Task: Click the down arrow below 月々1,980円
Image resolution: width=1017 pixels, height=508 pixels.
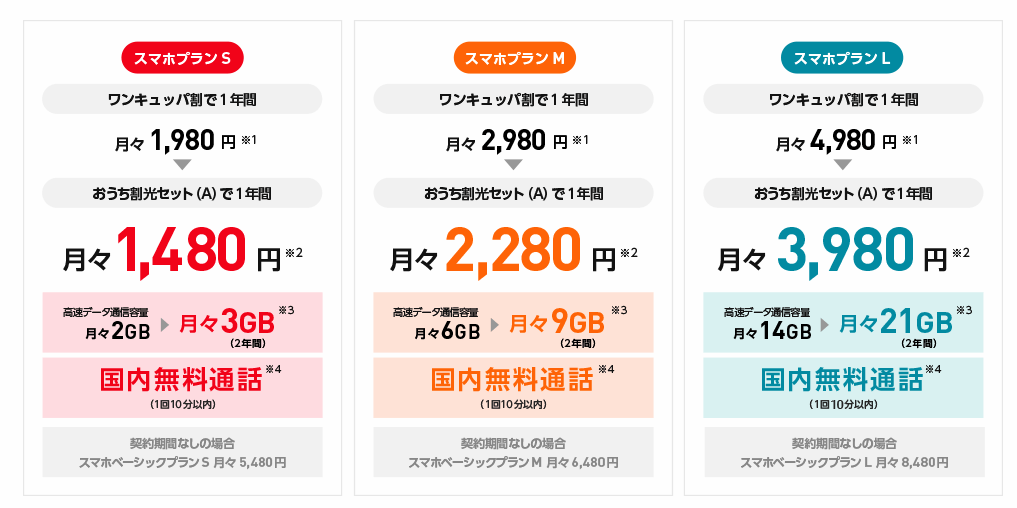Action: [182, 165]
